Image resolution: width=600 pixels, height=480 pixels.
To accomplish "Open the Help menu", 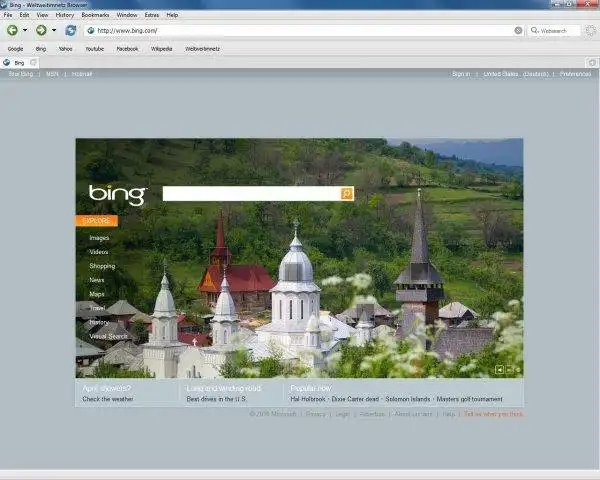I will (x=172, y=15).
